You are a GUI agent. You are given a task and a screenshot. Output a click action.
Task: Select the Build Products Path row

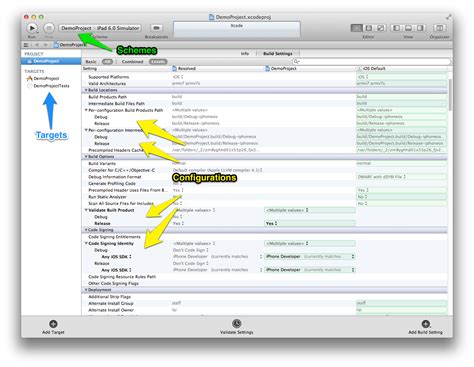coord(265,97)
